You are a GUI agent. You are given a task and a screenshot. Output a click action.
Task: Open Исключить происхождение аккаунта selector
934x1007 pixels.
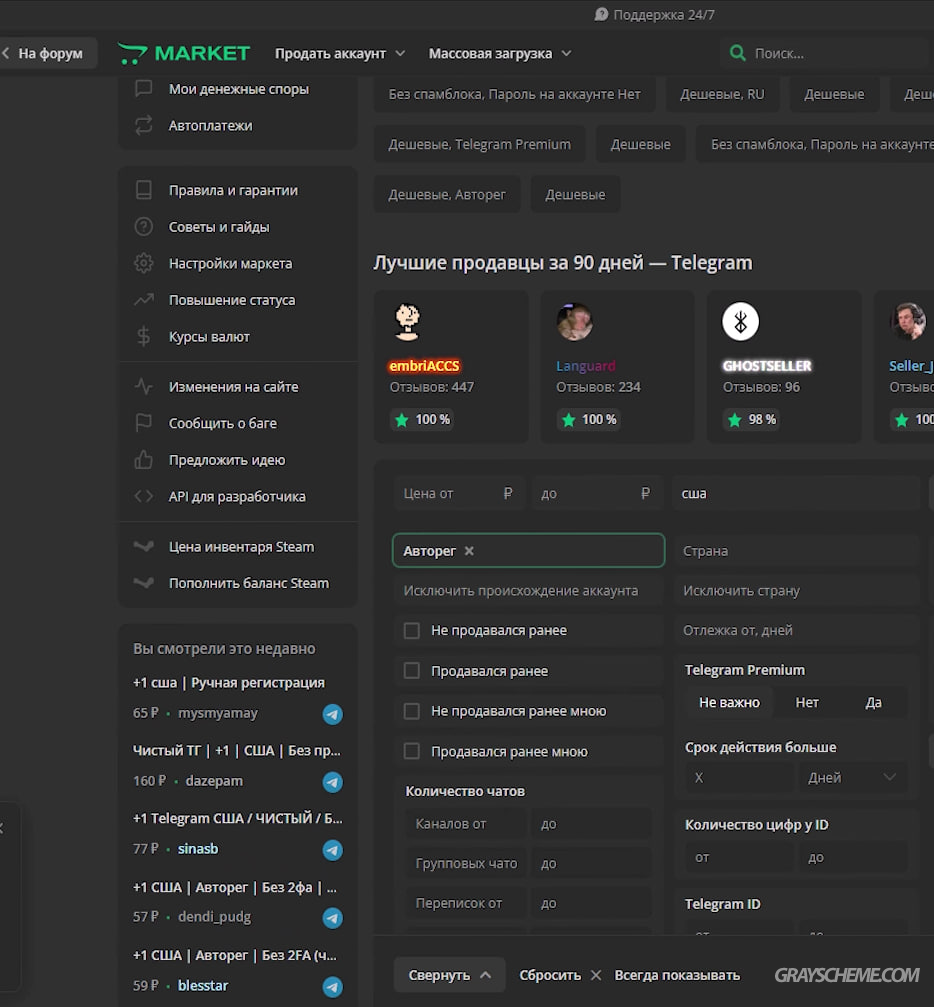(x=529, y=591)
